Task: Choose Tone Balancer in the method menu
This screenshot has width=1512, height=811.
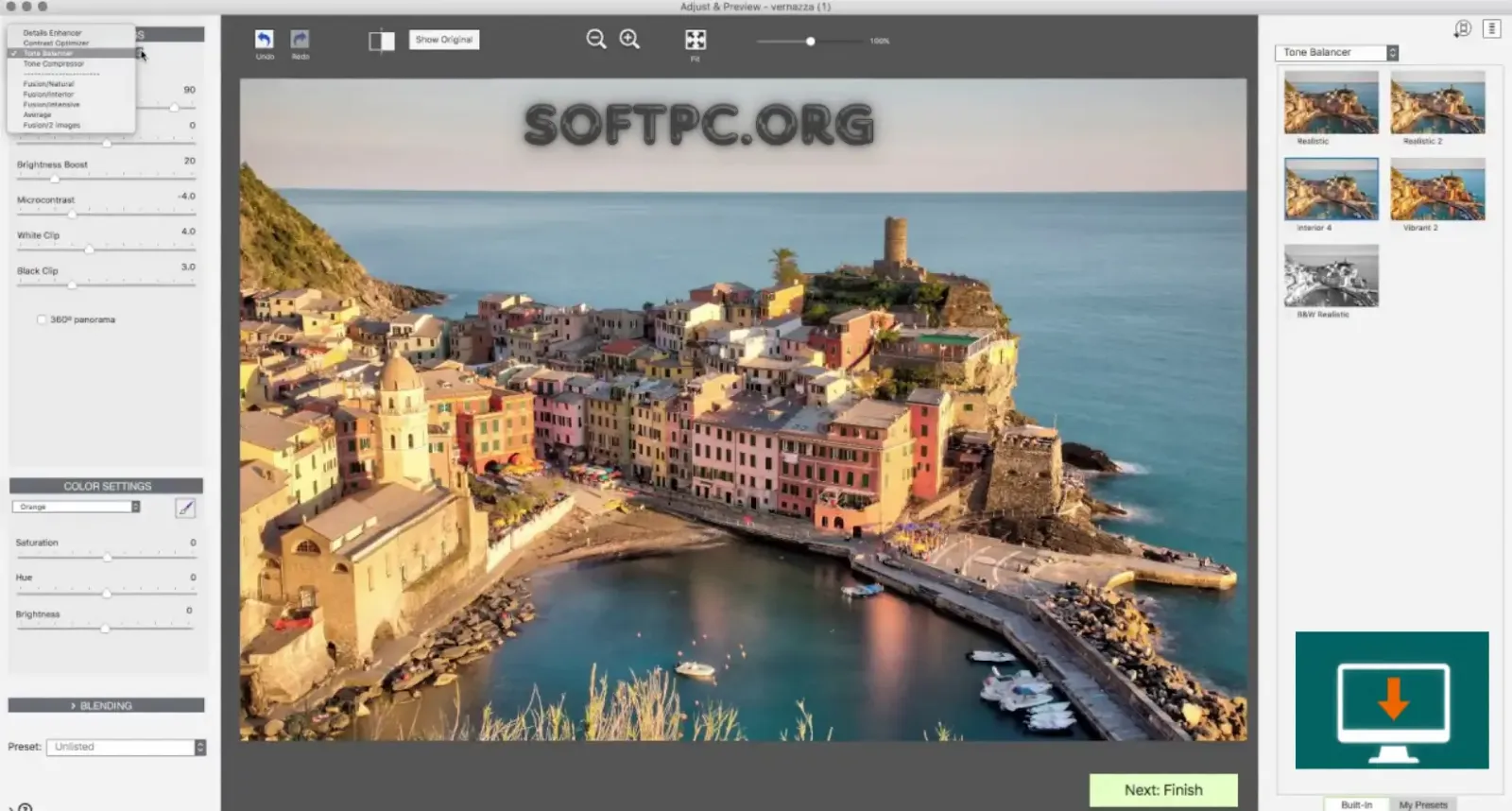Action: [47, 54]
